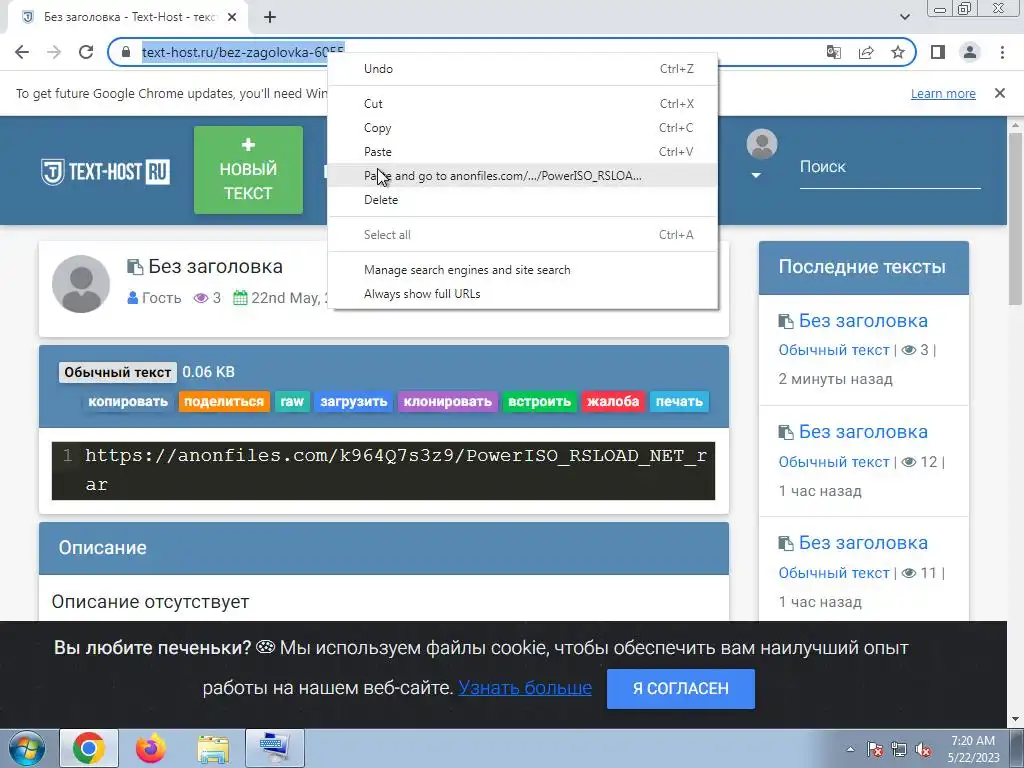Choose Undo from the context menu

tap(522, 69)
